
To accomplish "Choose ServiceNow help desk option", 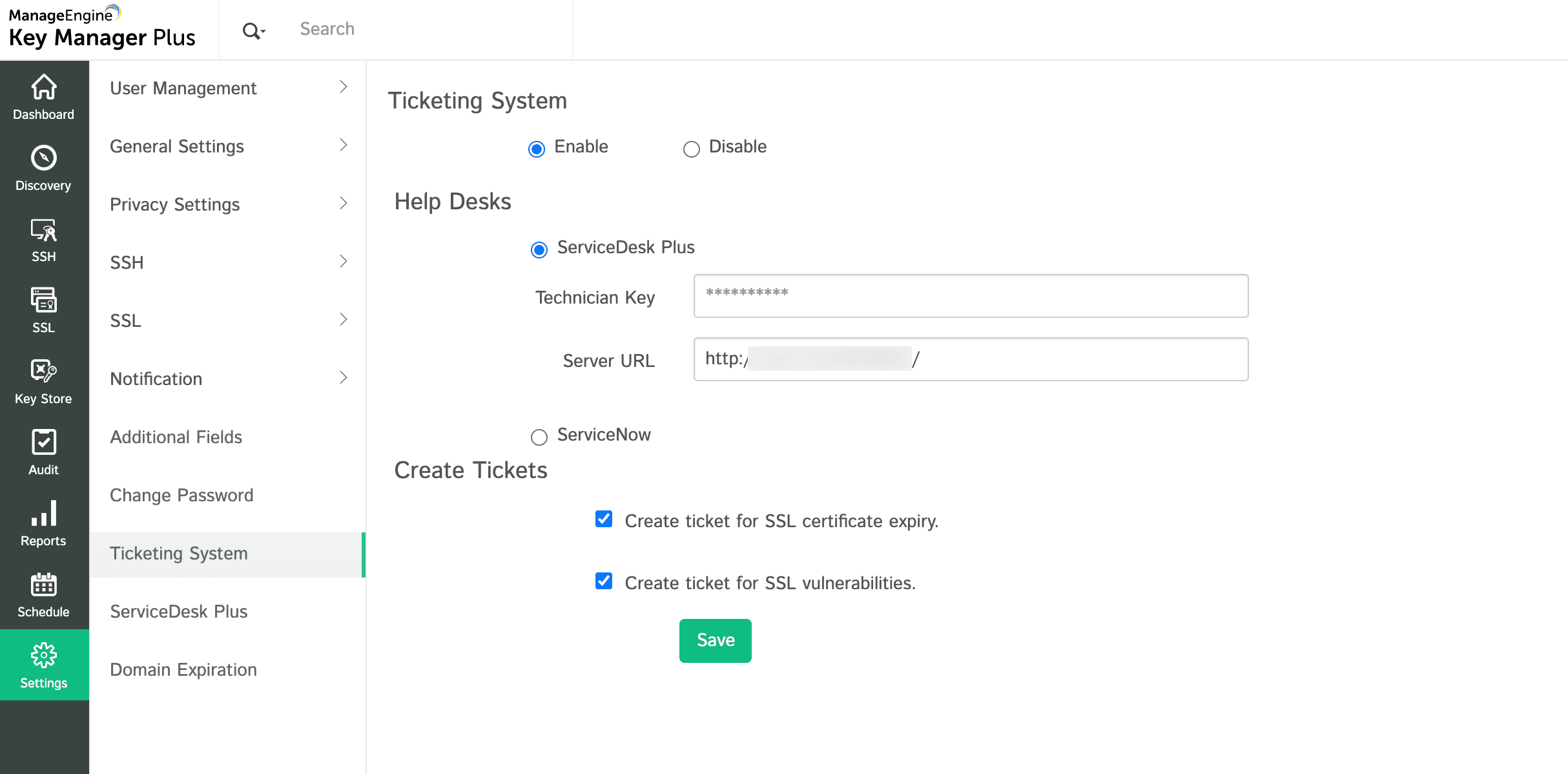I will pos(539,437).
